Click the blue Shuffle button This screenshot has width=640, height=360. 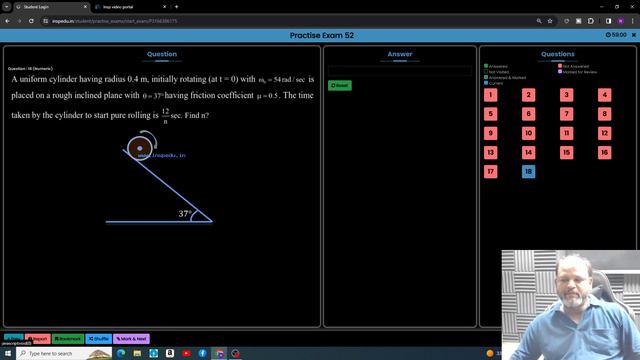[x=98, y=339]
